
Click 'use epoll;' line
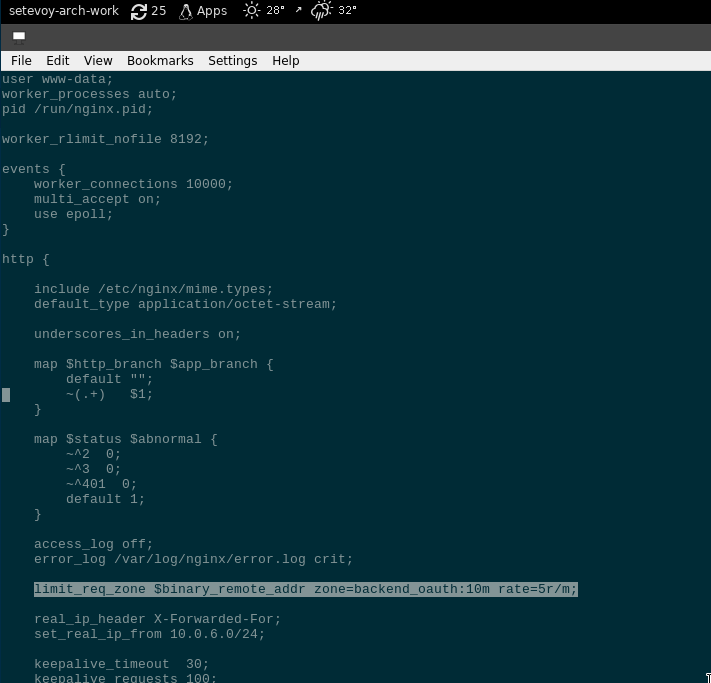click(x=73, y=214)
